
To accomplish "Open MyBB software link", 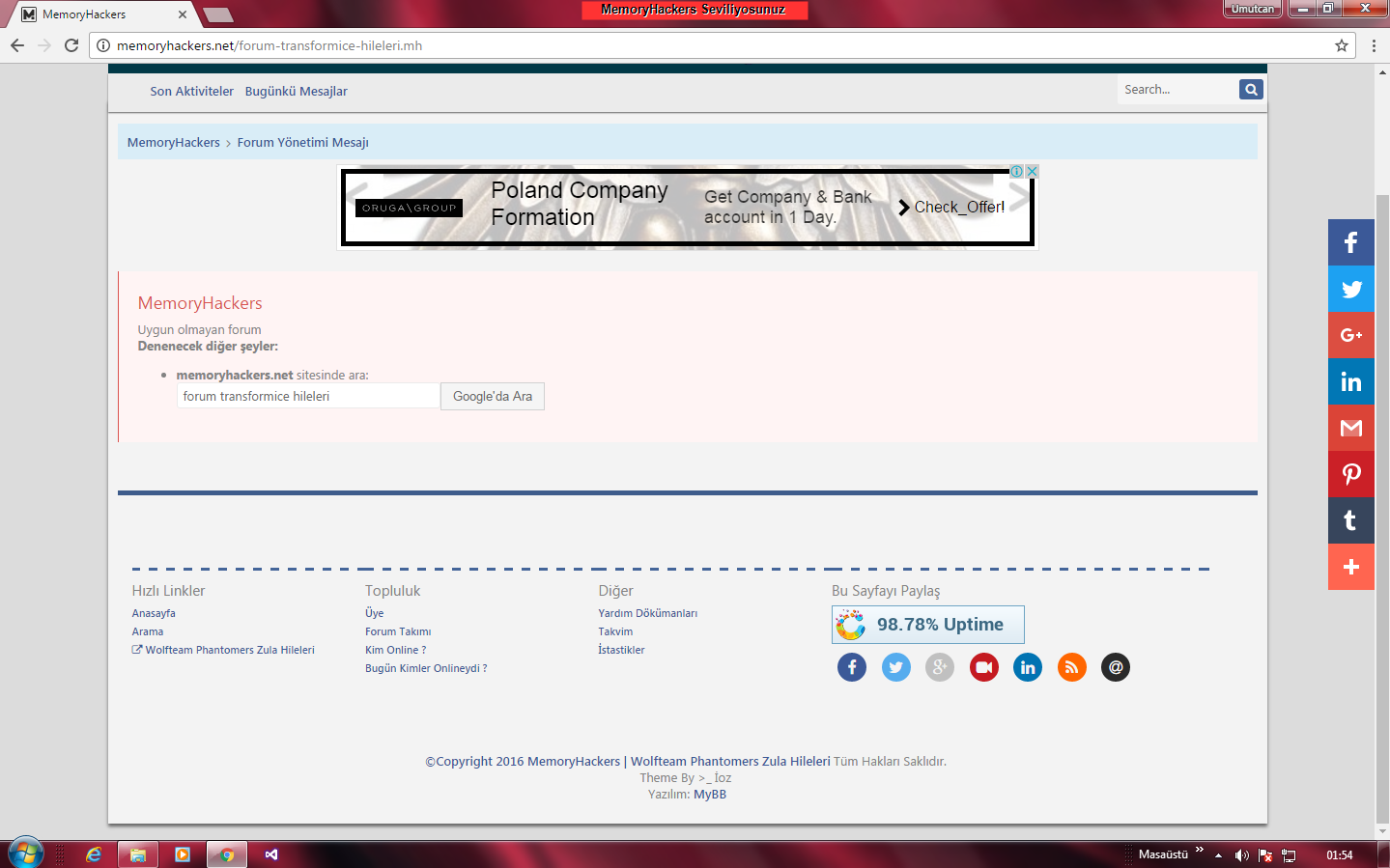I will [710, 795].
